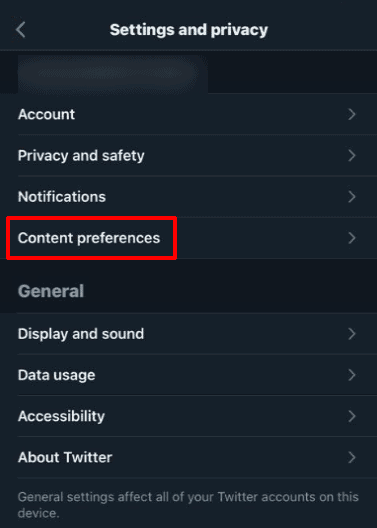Screen dimensions: 377x528
Task: Open Display and sound settings
Action: (x=188, y=334)
